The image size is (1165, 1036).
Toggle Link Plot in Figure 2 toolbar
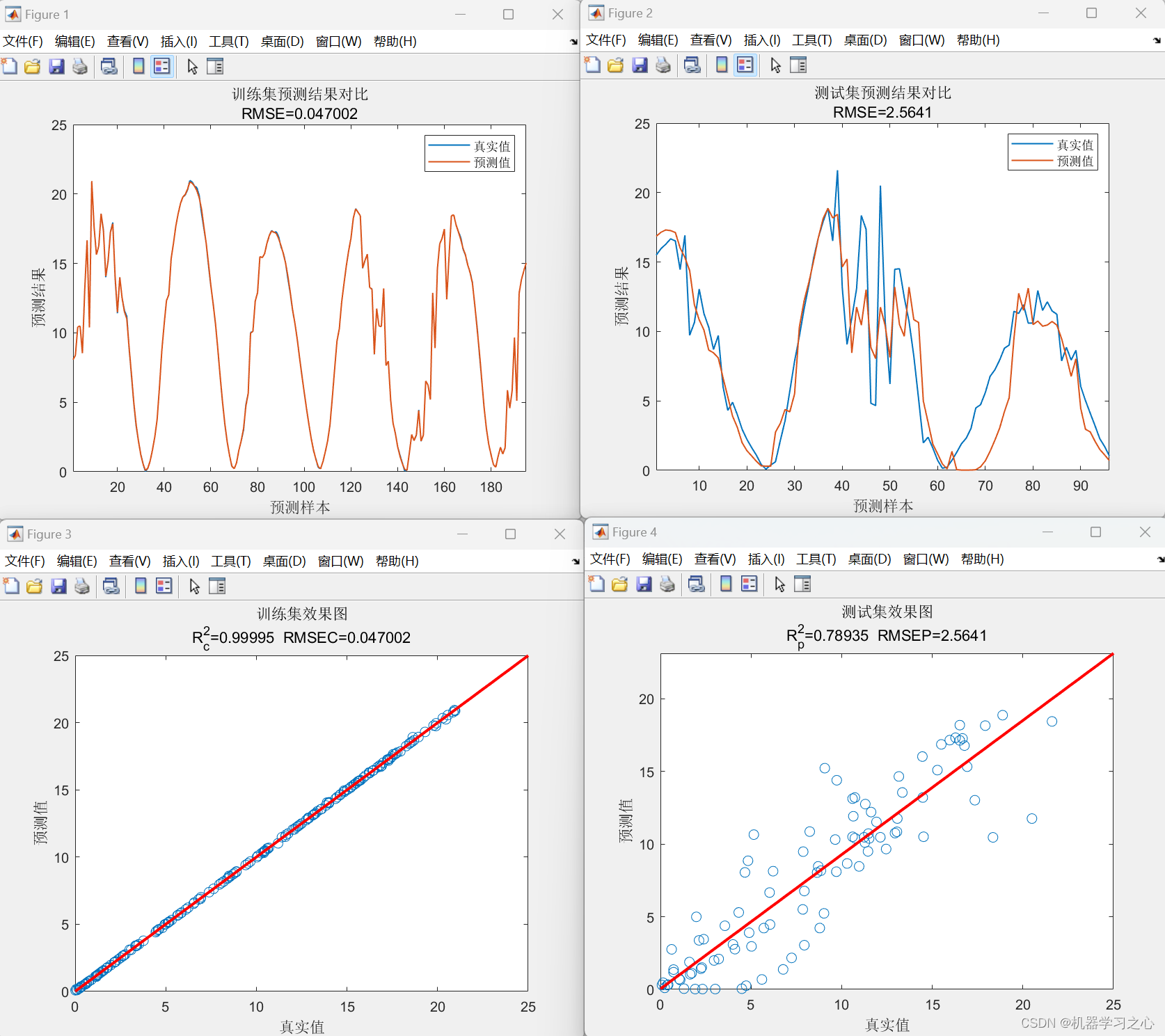point(692,65)
